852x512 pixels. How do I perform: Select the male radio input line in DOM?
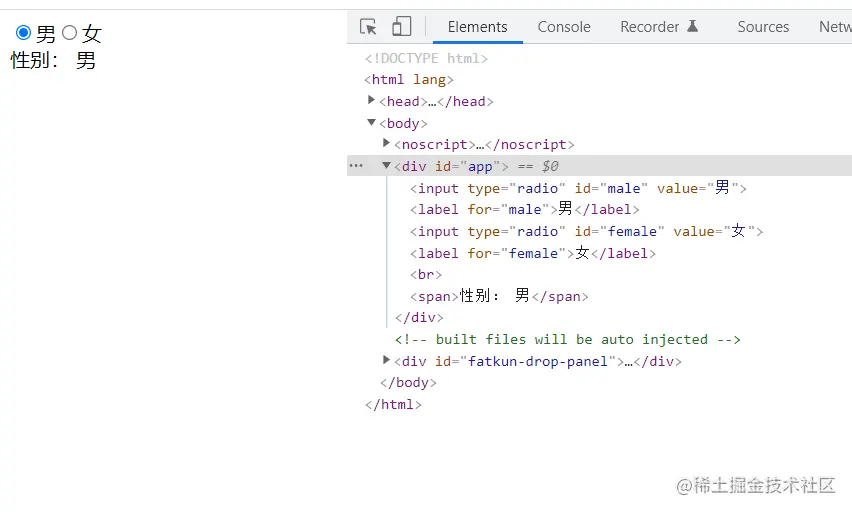click(x=578, y=188)
